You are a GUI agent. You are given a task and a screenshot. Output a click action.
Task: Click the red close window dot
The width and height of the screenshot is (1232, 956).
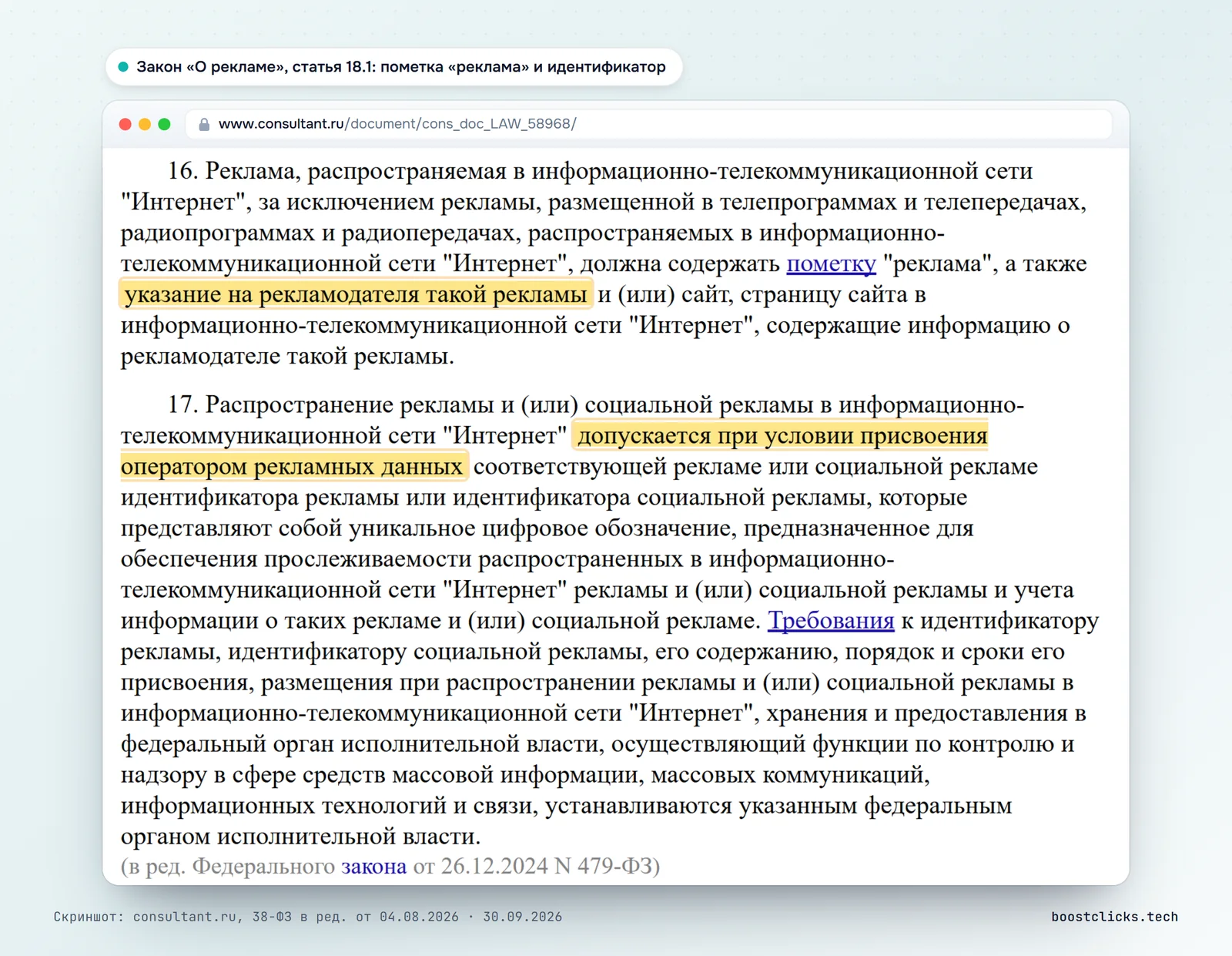tap(126, 124)
